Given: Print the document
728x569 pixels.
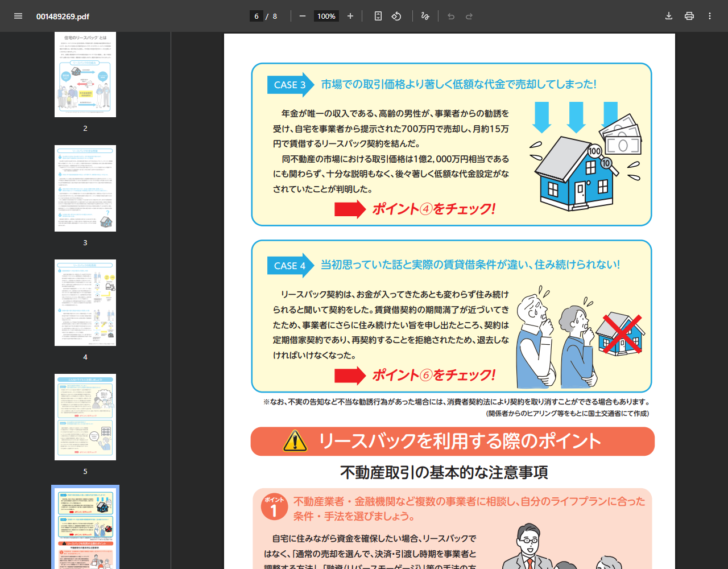Looking at the screenshot, I should tap(689, 16).
